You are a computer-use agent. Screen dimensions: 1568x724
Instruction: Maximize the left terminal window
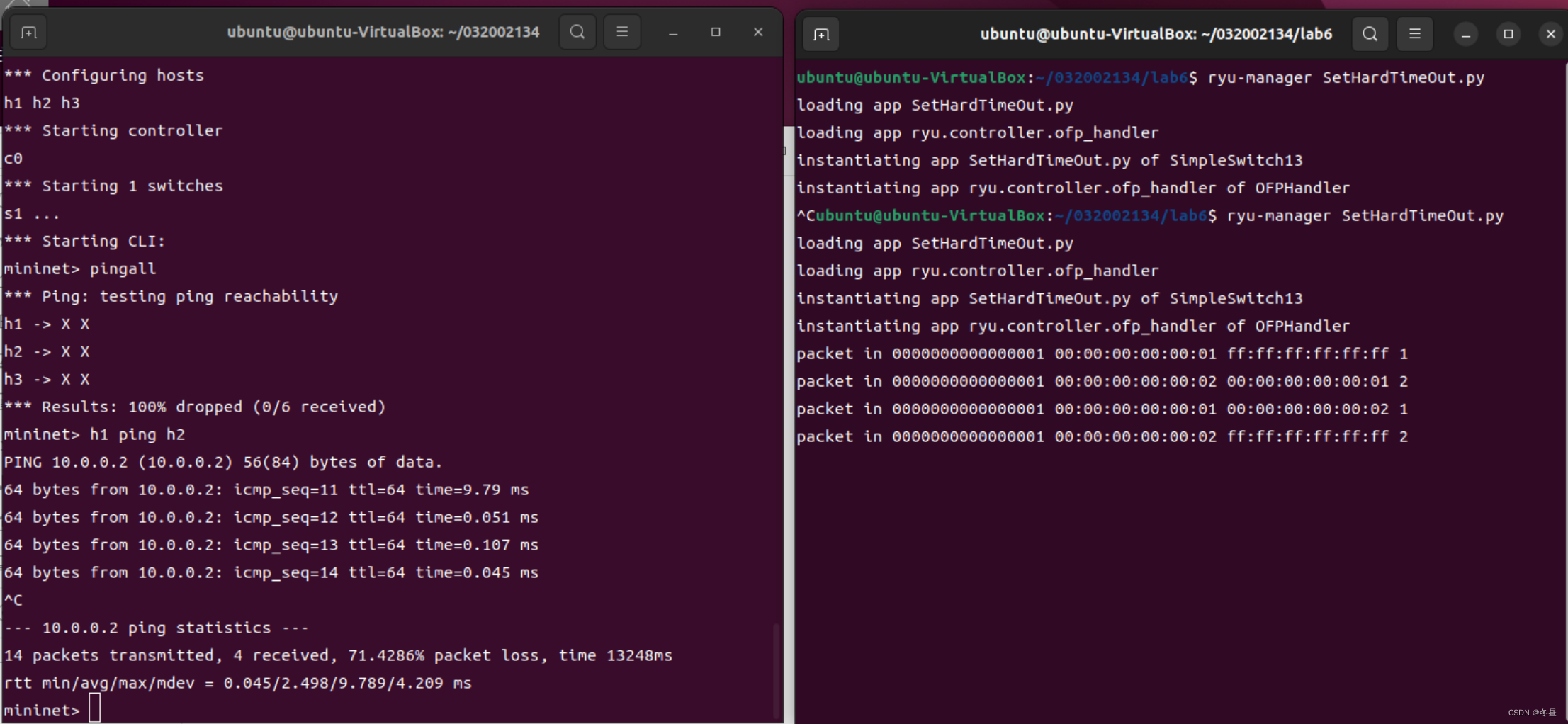pos(716,32)
